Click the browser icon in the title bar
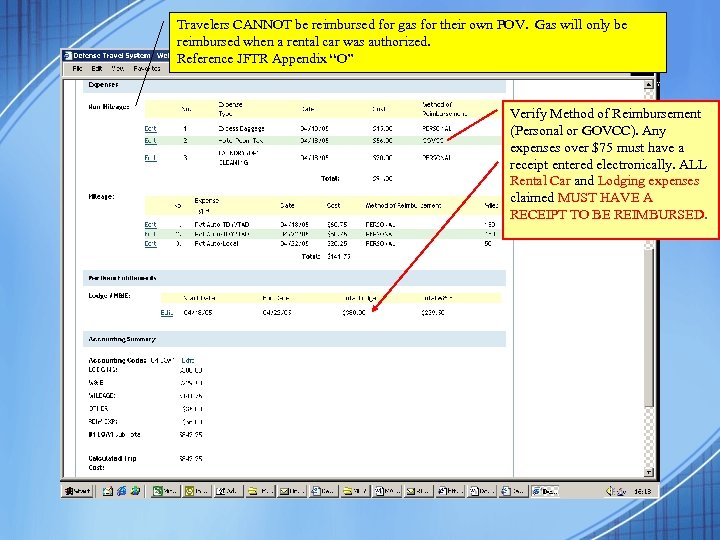Viewport: 720px width, 540px height. (x=68, y=56)
